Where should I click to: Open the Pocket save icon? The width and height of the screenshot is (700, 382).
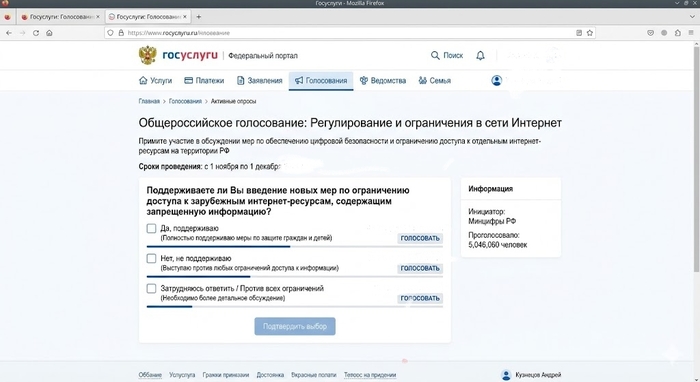(x=650, y=33)
